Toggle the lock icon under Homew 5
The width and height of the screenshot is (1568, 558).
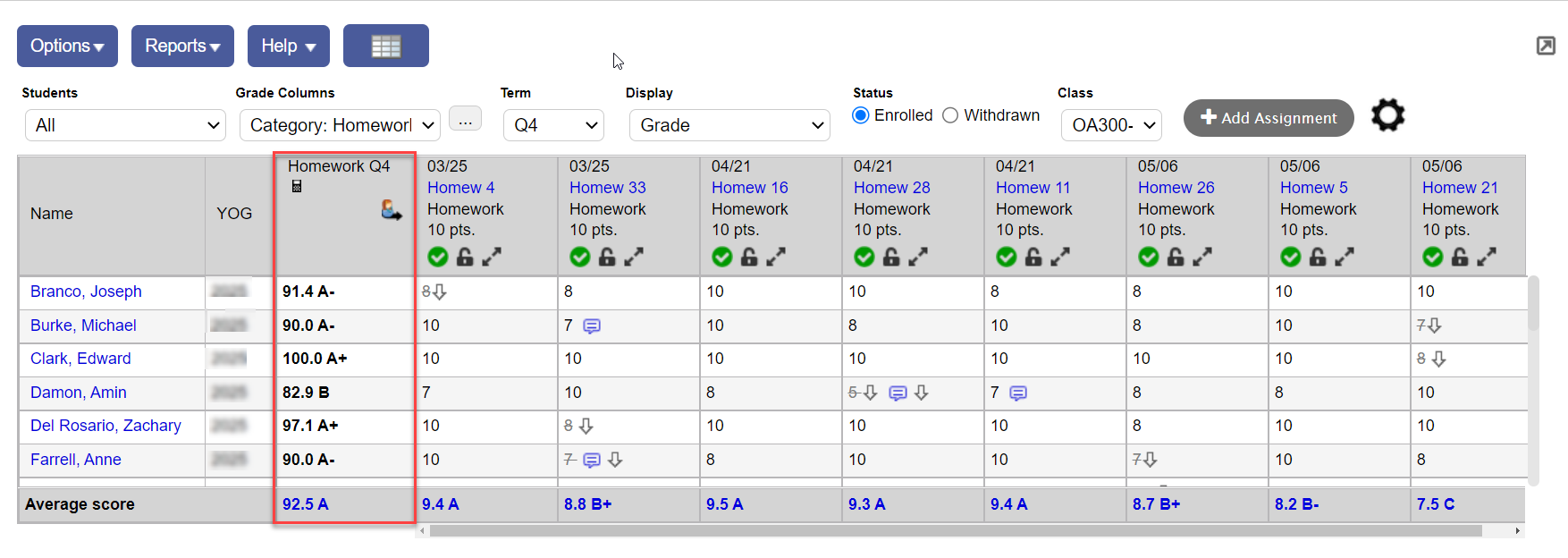(x=1318, y=257)
